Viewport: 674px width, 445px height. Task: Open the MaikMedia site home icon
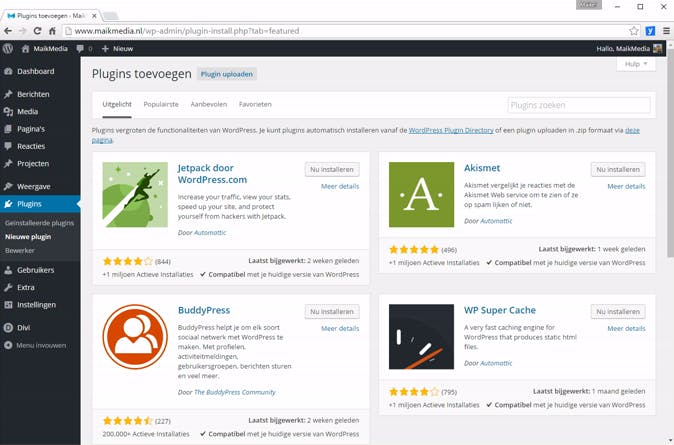(x=25, y=49)
